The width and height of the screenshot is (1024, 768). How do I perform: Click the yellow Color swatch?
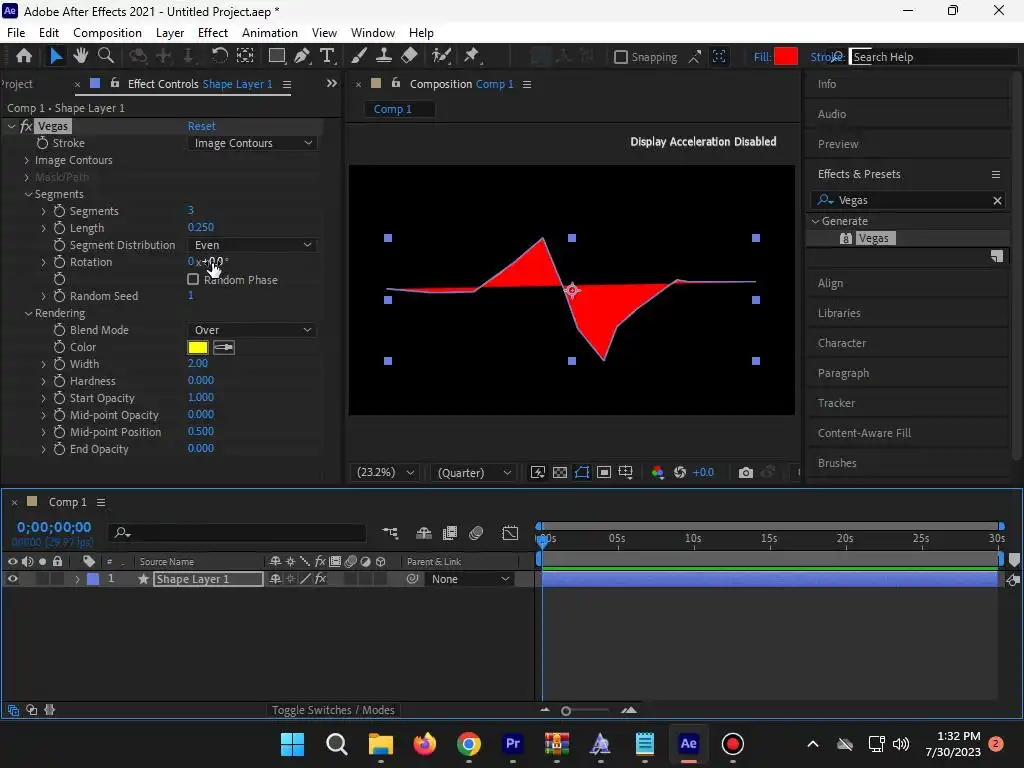197,347
